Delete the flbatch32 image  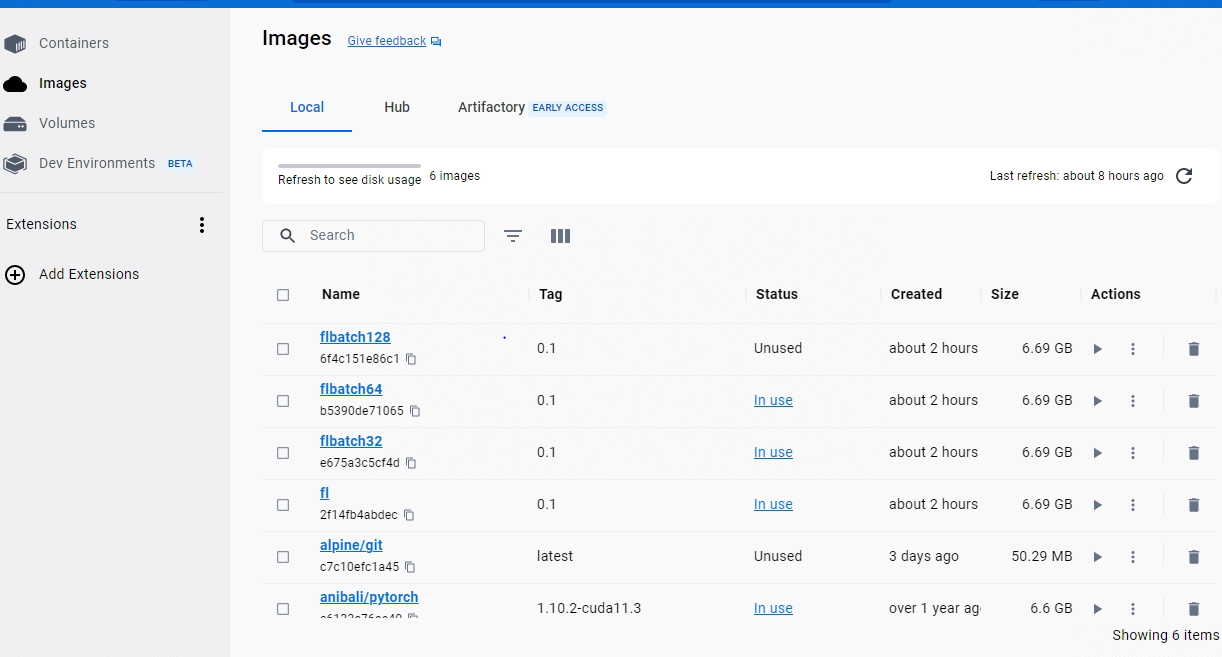click(x=1193, y=453)
